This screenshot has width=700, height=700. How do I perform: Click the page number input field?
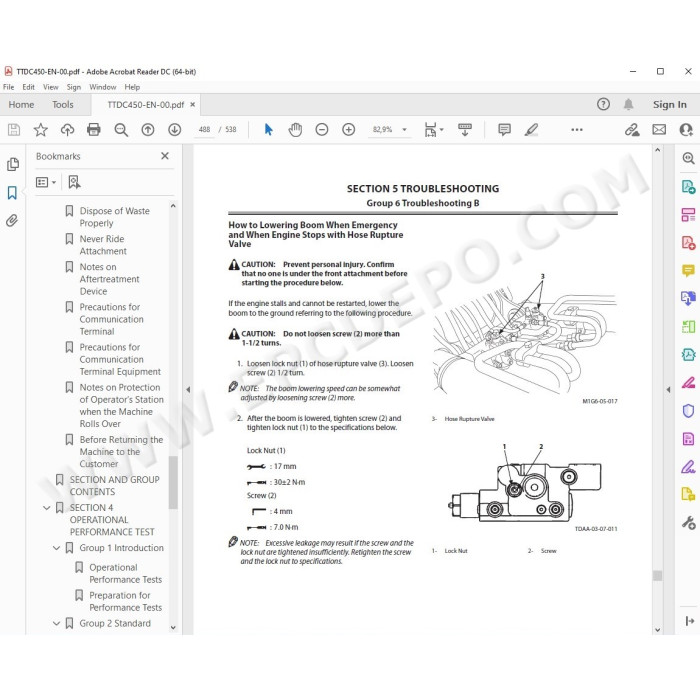click(204, 130)
